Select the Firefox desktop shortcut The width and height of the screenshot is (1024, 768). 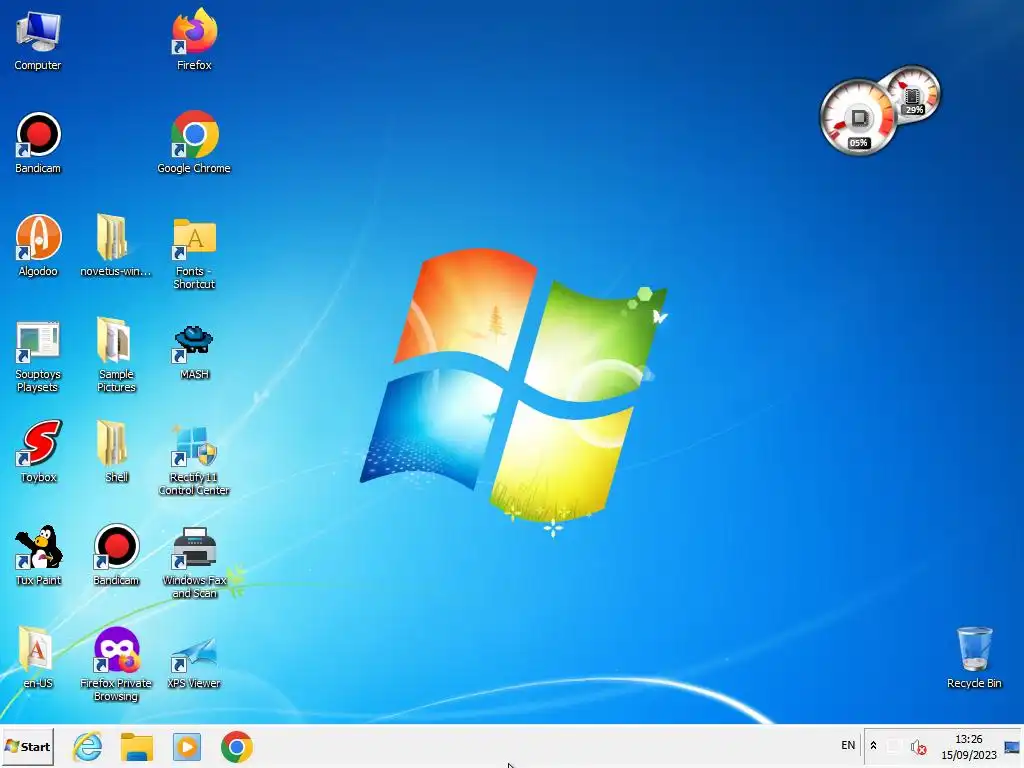point(194,40)
